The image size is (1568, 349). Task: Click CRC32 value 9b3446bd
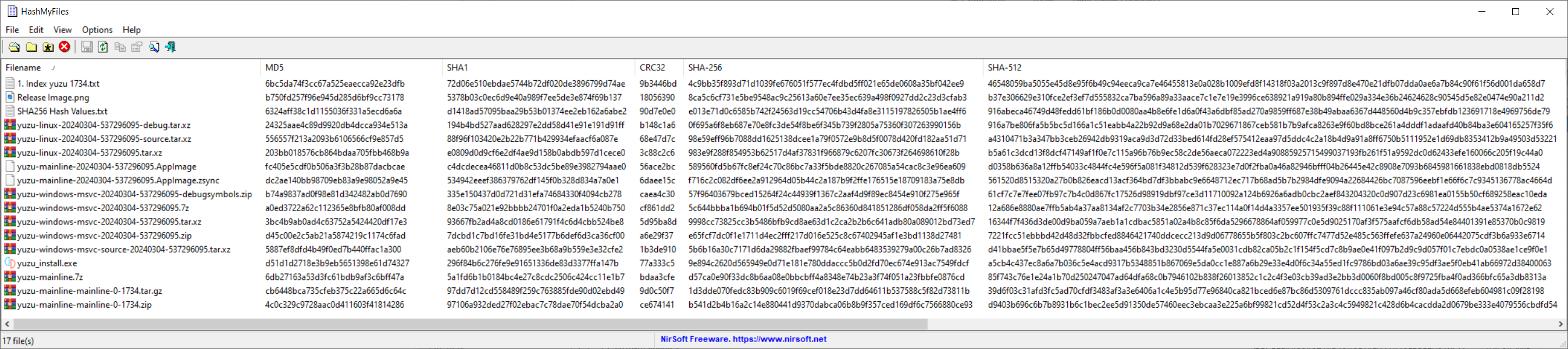click(x=658, y=83)
